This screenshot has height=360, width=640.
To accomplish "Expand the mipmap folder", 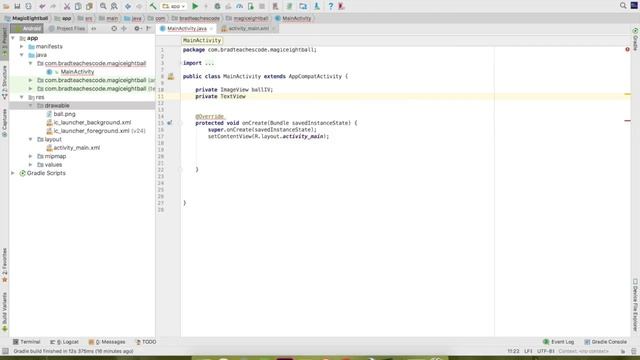I will (31, 156).
